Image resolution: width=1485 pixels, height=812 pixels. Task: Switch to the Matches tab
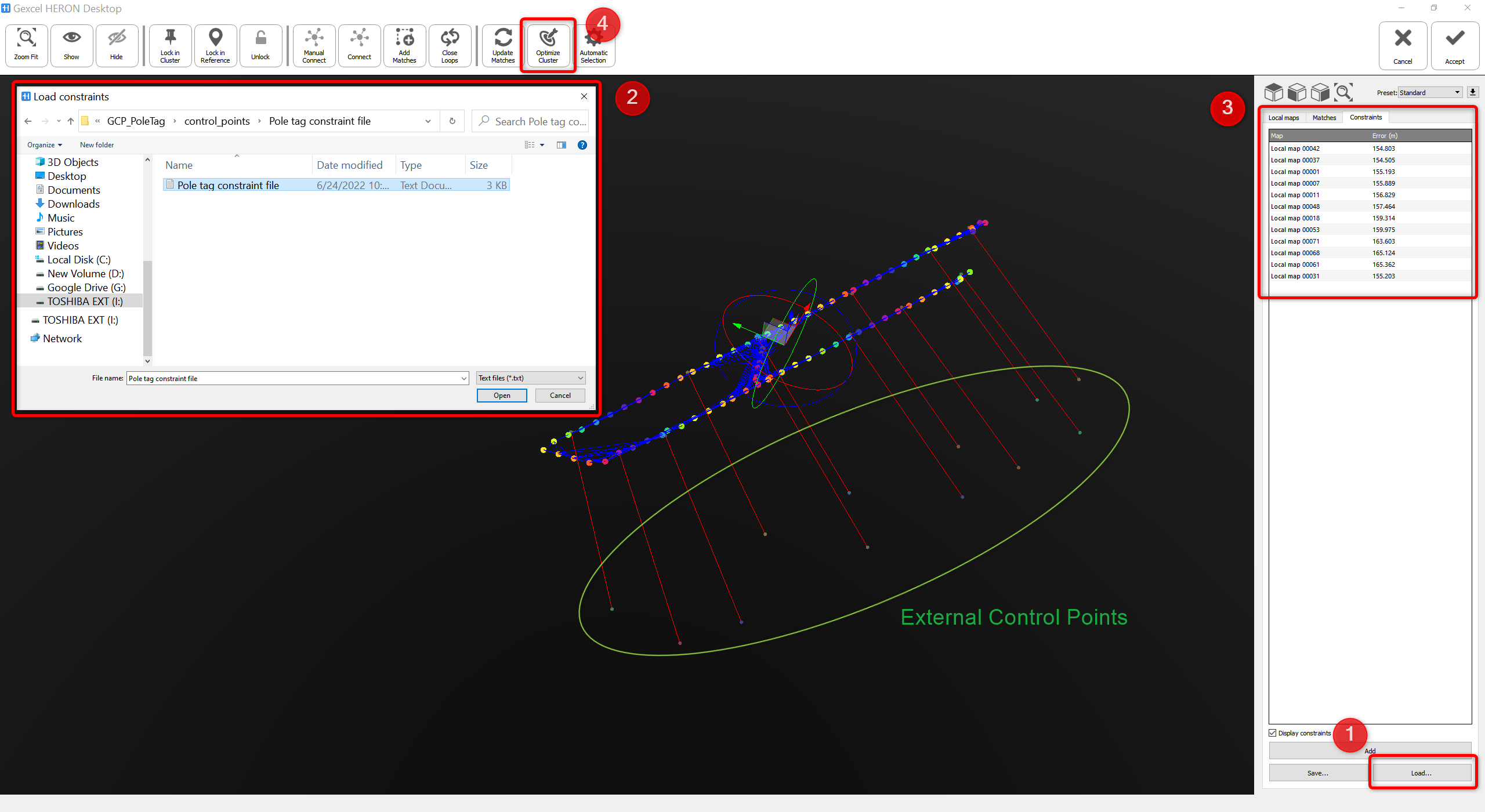[x=1324, y=118]
